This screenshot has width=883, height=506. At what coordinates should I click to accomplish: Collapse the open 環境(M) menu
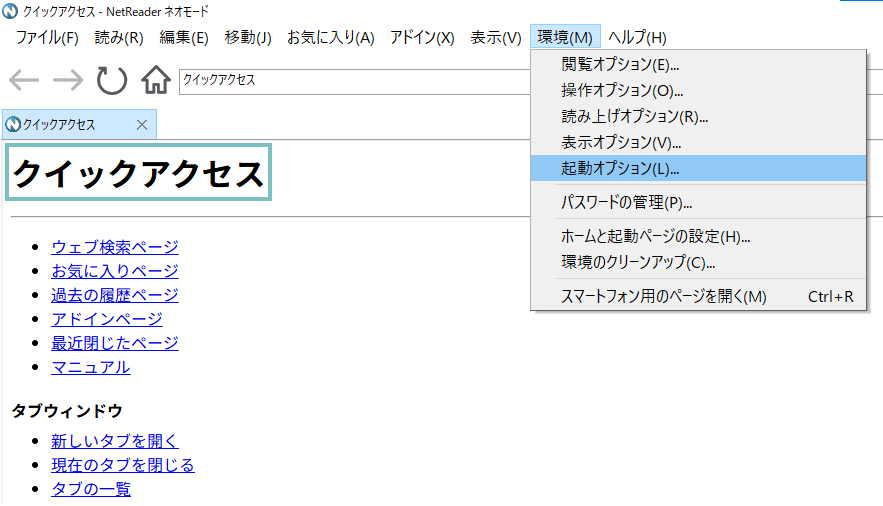coord(565,38)
